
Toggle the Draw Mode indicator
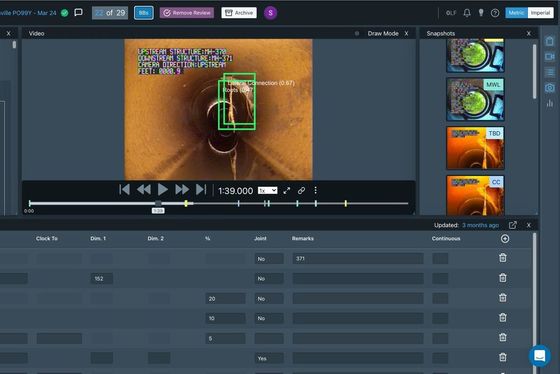pyautogui.click(x=357, y=33)
